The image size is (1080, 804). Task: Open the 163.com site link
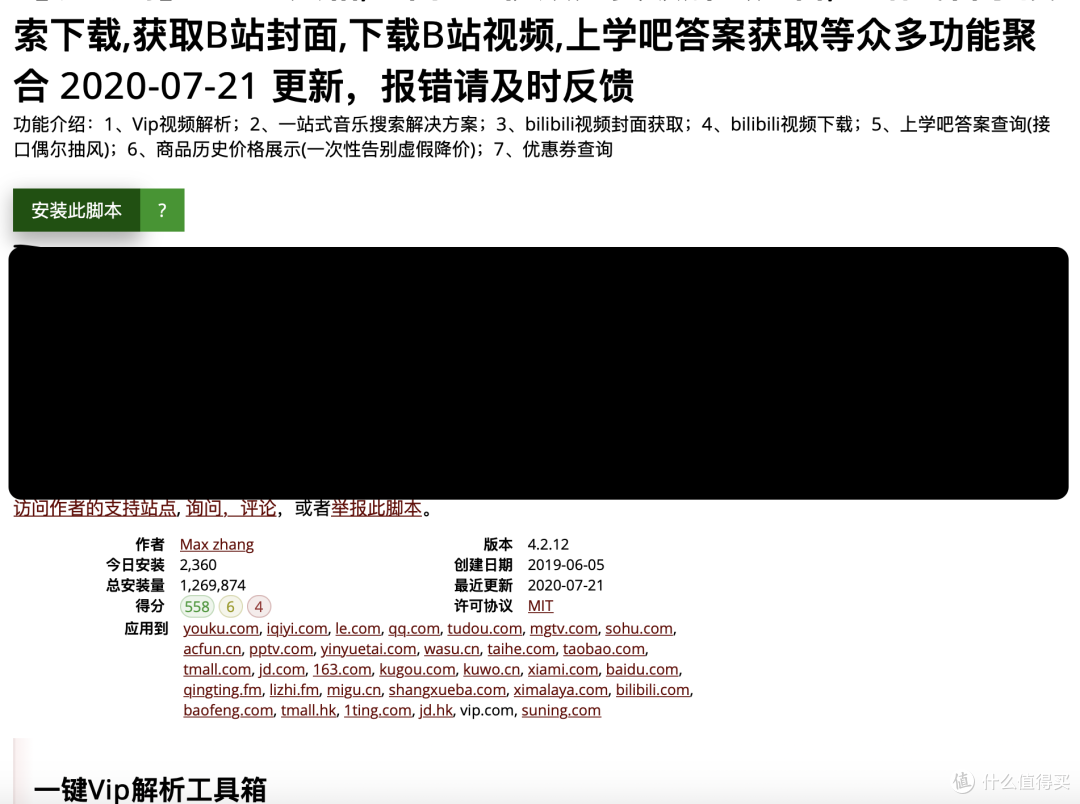point(342,670)
